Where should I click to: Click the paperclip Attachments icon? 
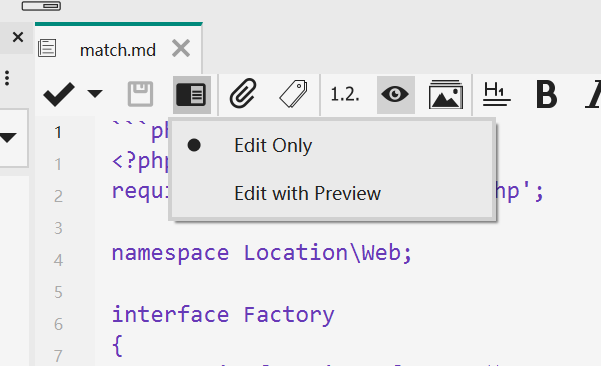[x=243, y=93]
